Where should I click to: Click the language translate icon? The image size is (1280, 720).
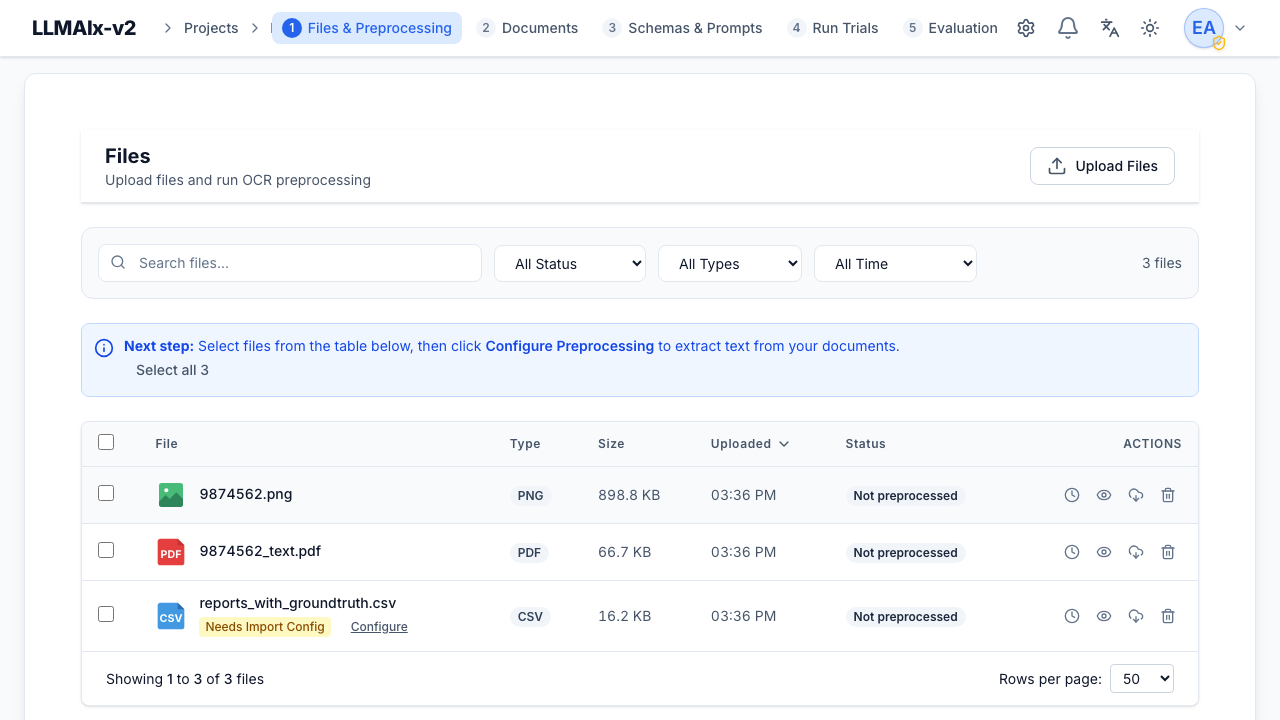pyautogui.click(x=1110, y=28)
